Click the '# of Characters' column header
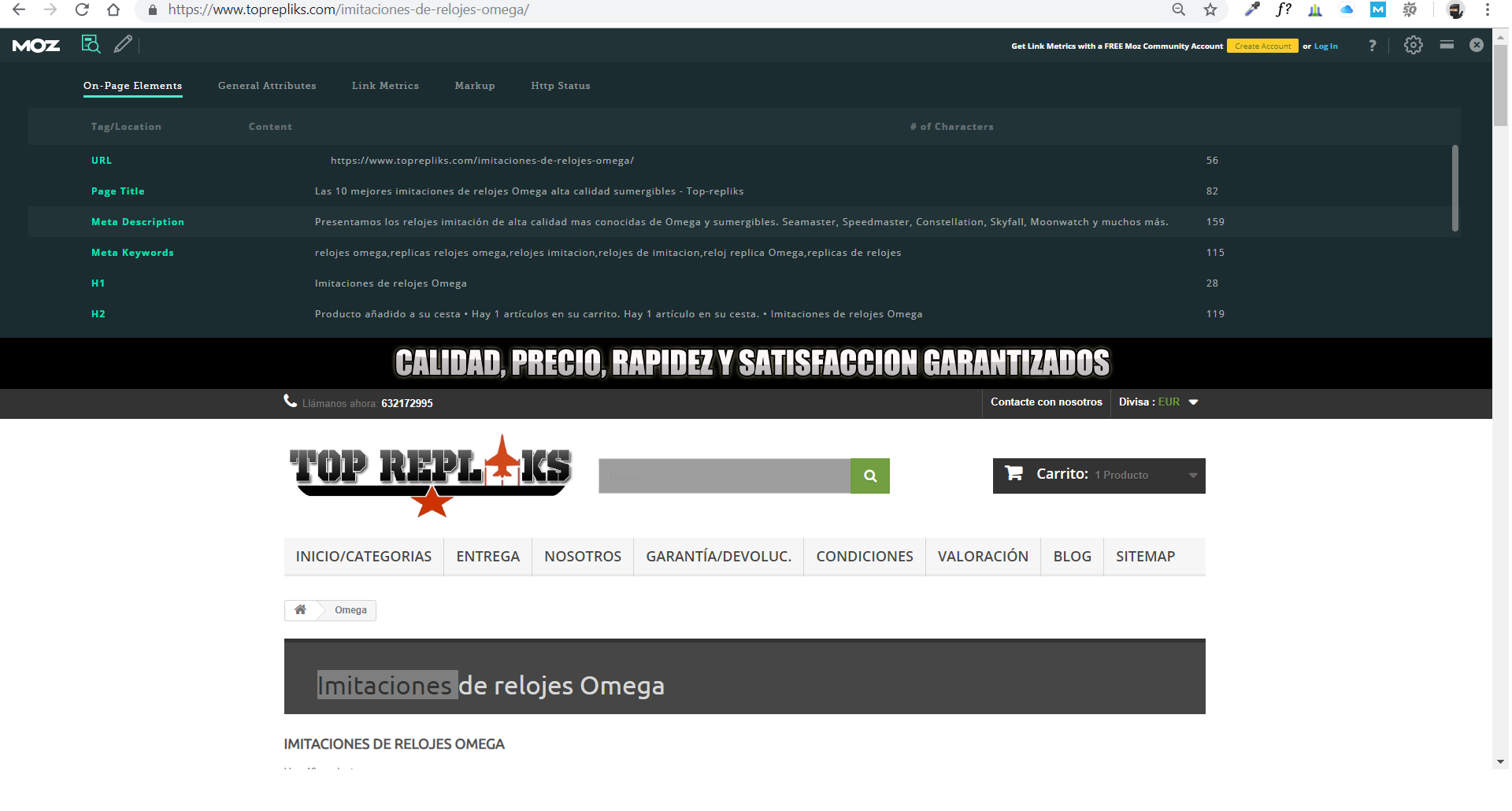Screen dimensions: 1512x811 952,127
